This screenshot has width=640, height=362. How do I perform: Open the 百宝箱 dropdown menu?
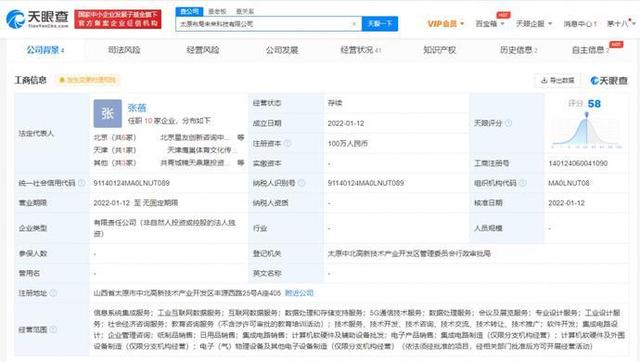[490, 24]
